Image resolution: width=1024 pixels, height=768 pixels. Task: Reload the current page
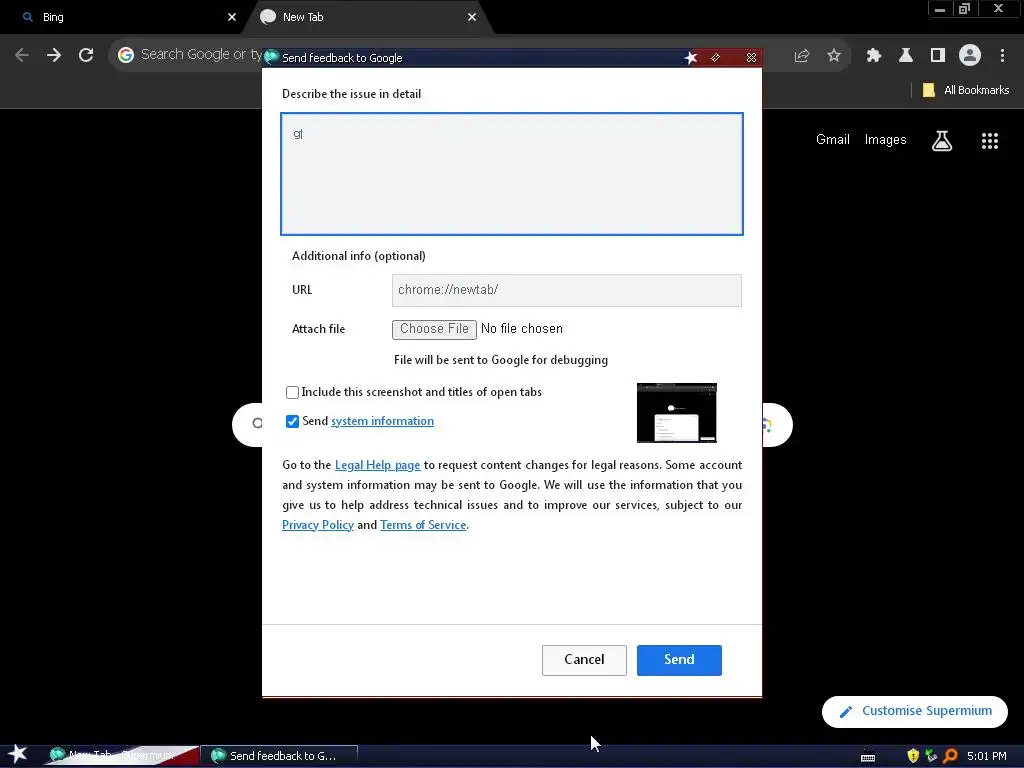pos(86,55)
